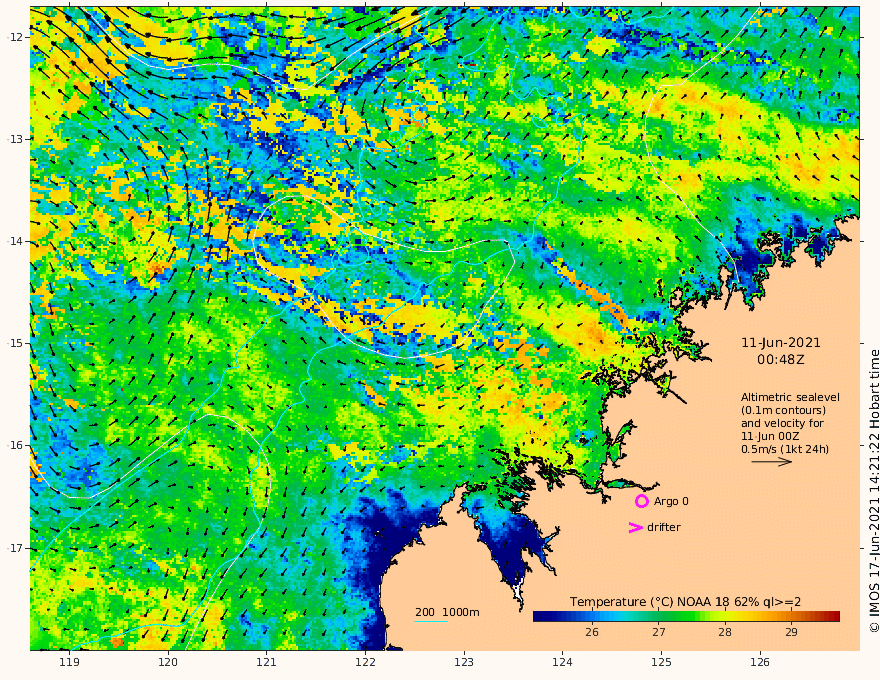Click the 27 colorbar tick label
The width and height of the screenshot is (880, 680).
[x=658, y=632]
